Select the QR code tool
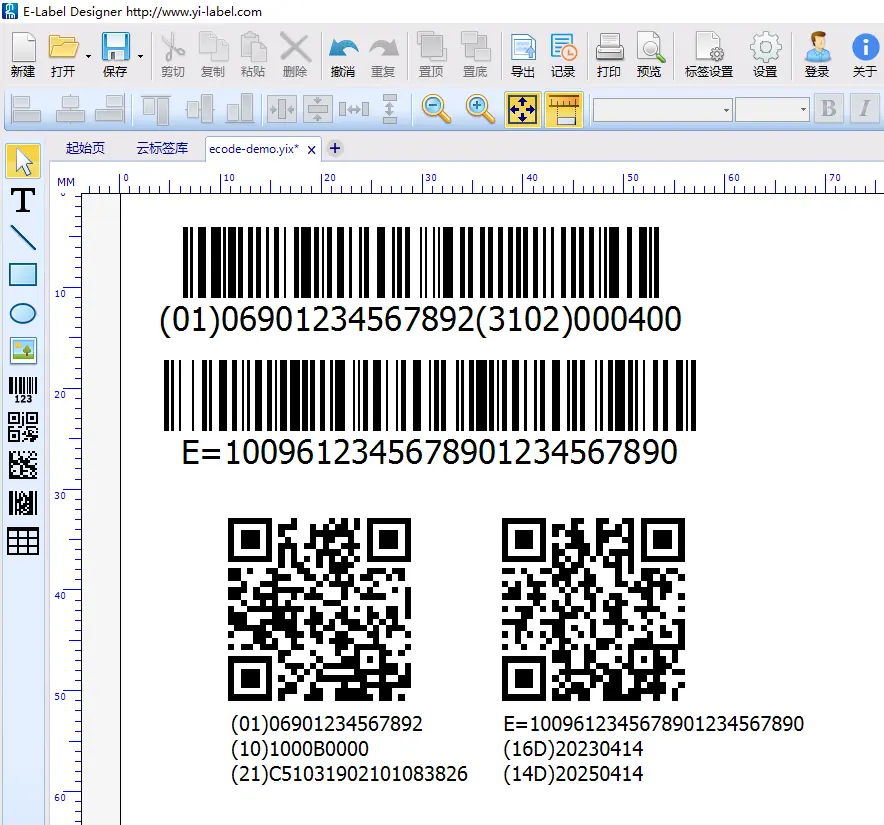The width and height of the screenshot is (884, 825). point(22,427)
